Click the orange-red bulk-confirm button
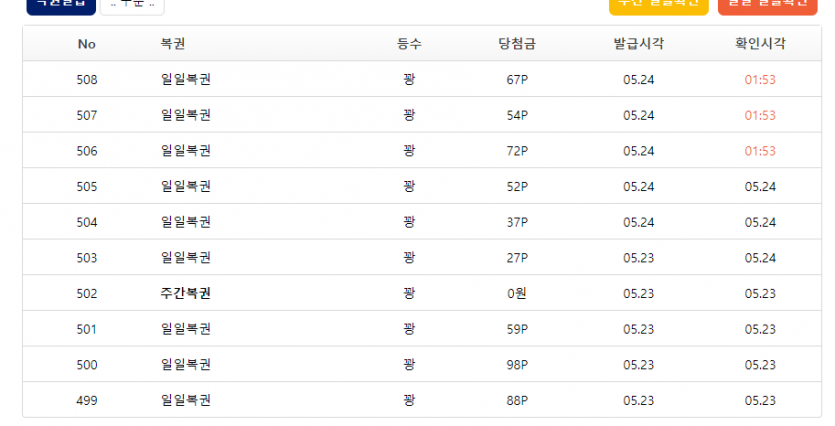 (x=767, y=5)
